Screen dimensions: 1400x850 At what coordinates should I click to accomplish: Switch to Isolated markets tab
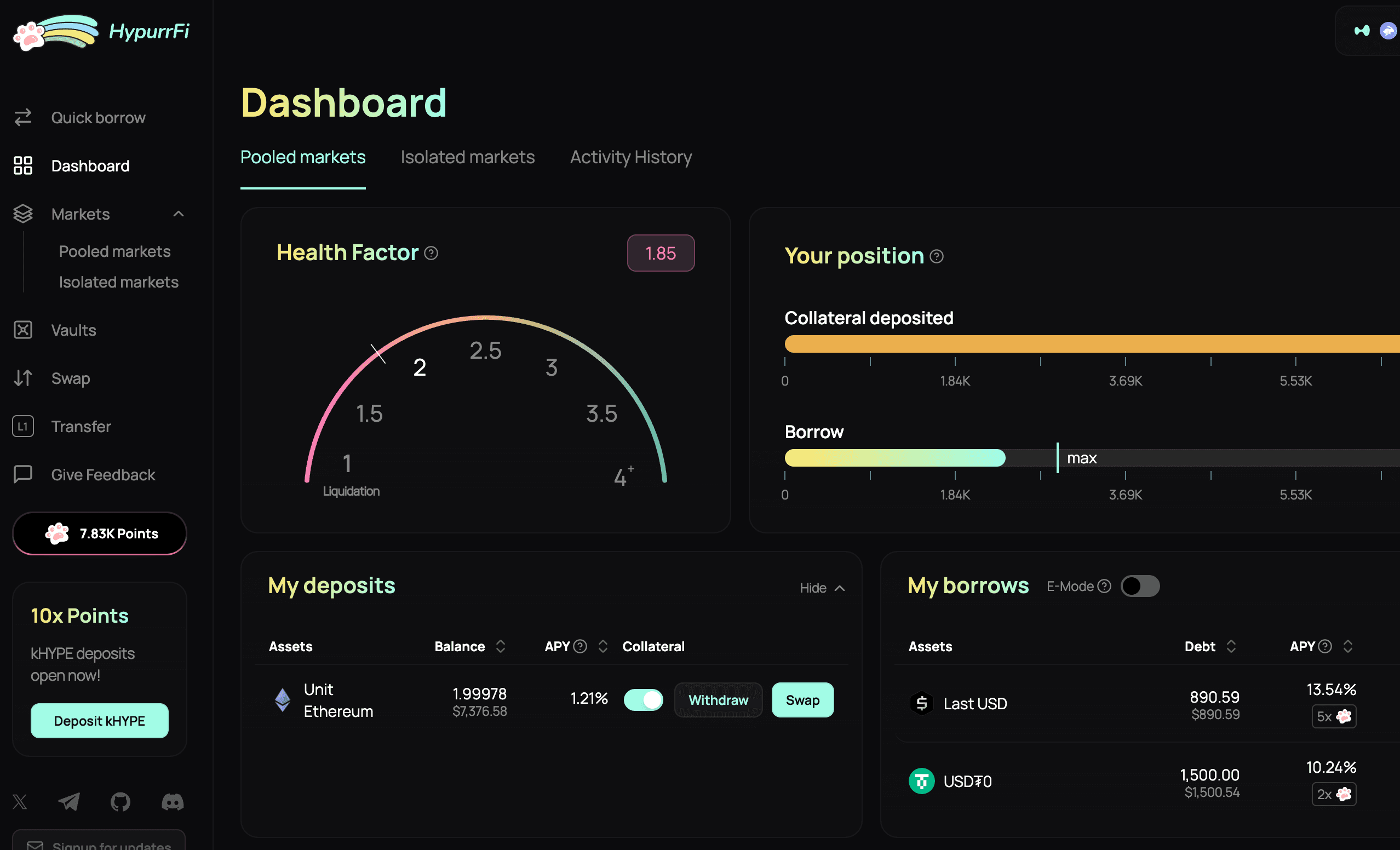(x=468, y=157)
